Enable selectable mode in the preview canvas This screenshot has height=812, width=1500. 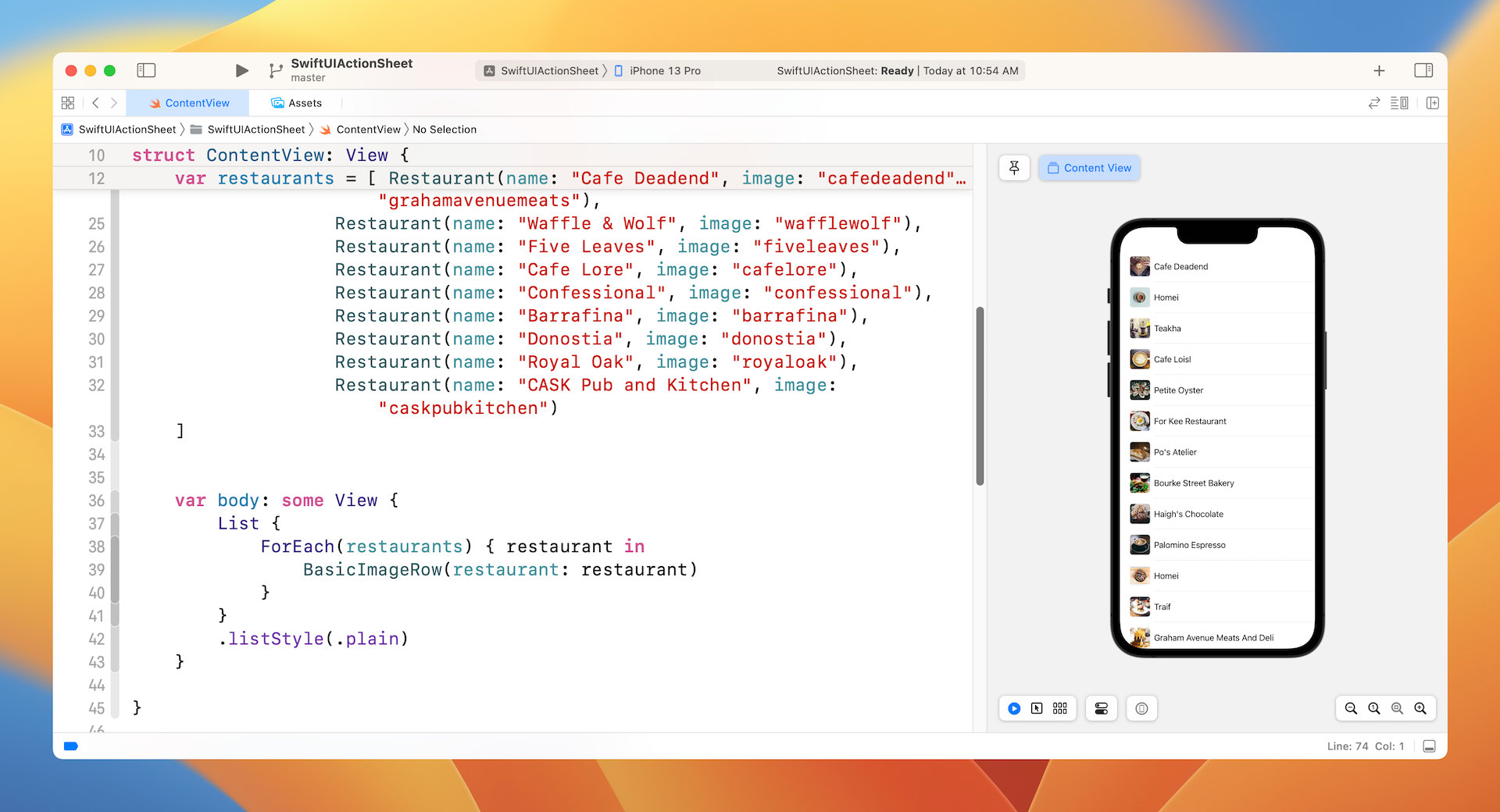pyautogui.click(x=1037, y=708)
